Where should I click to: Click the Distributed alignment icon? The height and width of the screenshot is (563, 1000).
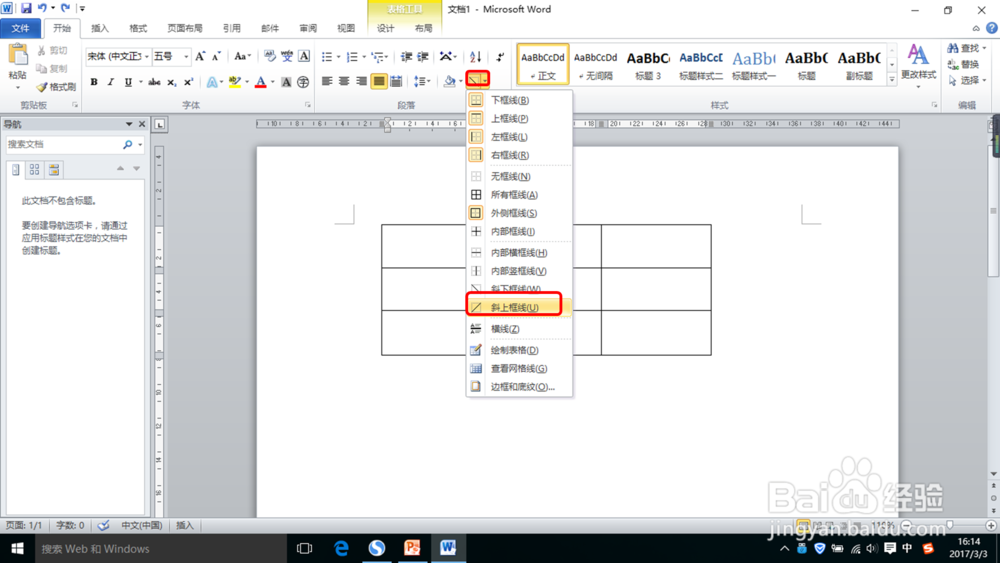click(x=396, y=81)
